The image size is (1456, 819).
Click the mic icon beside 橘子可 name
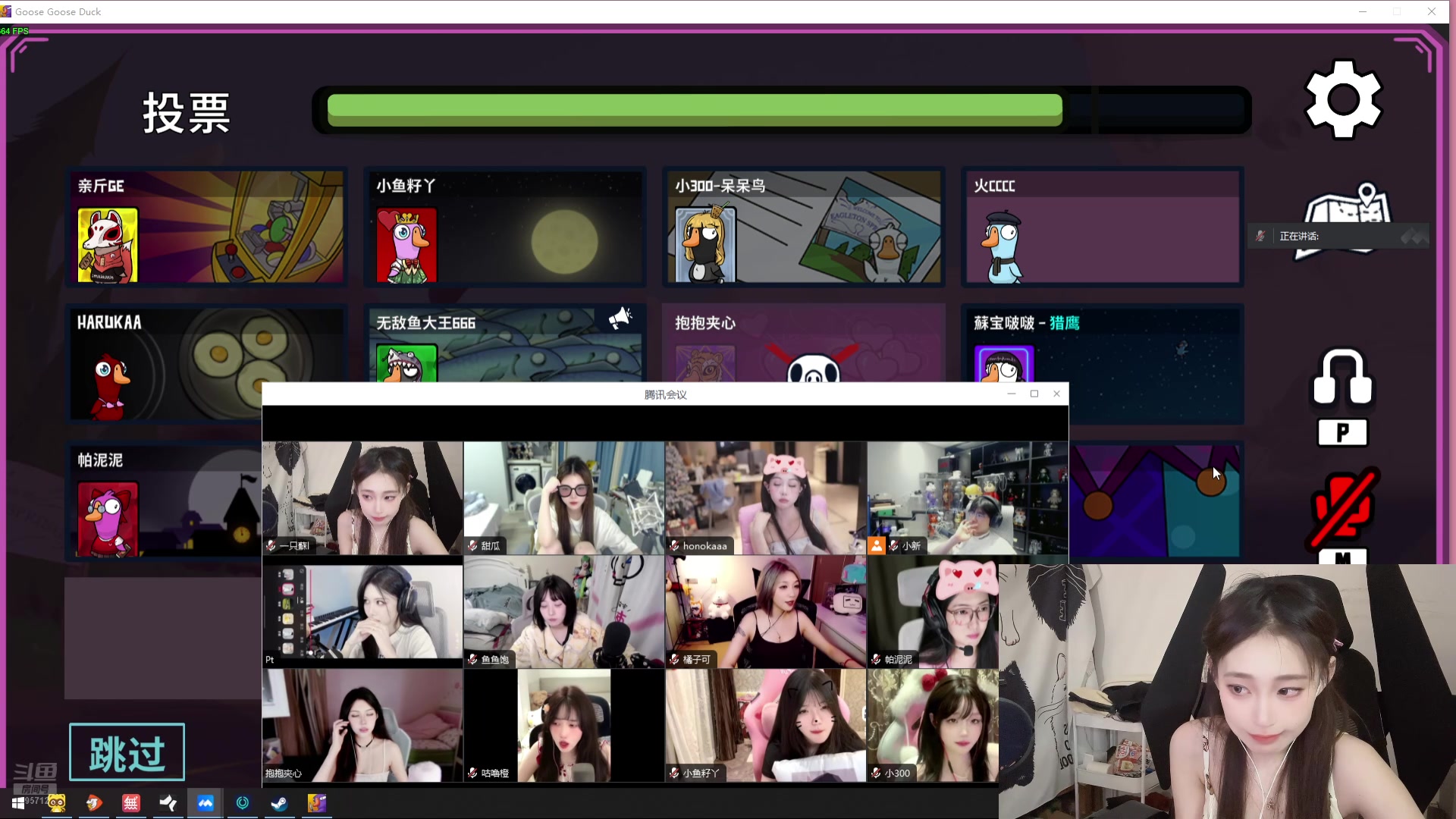click(x=674, y=659)
